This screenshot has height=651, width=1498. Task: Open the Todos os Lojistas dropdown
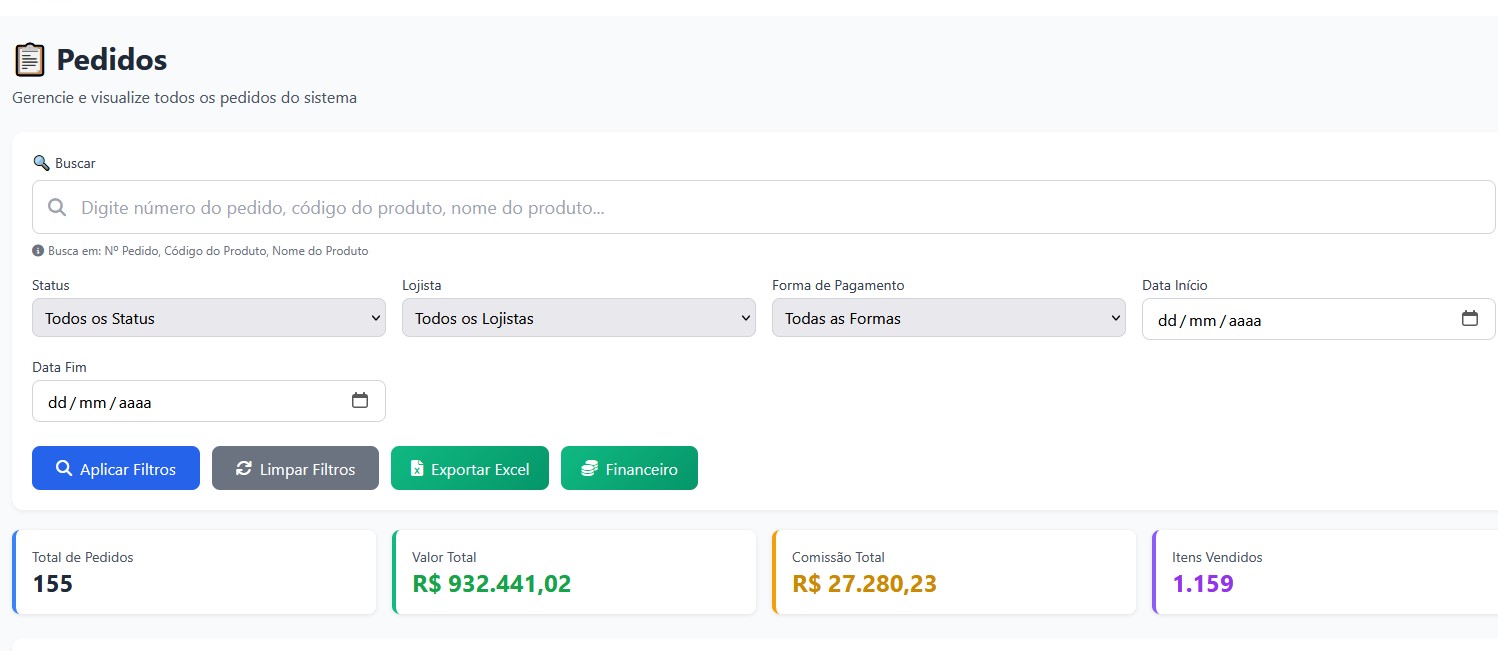tap(578, 318)
